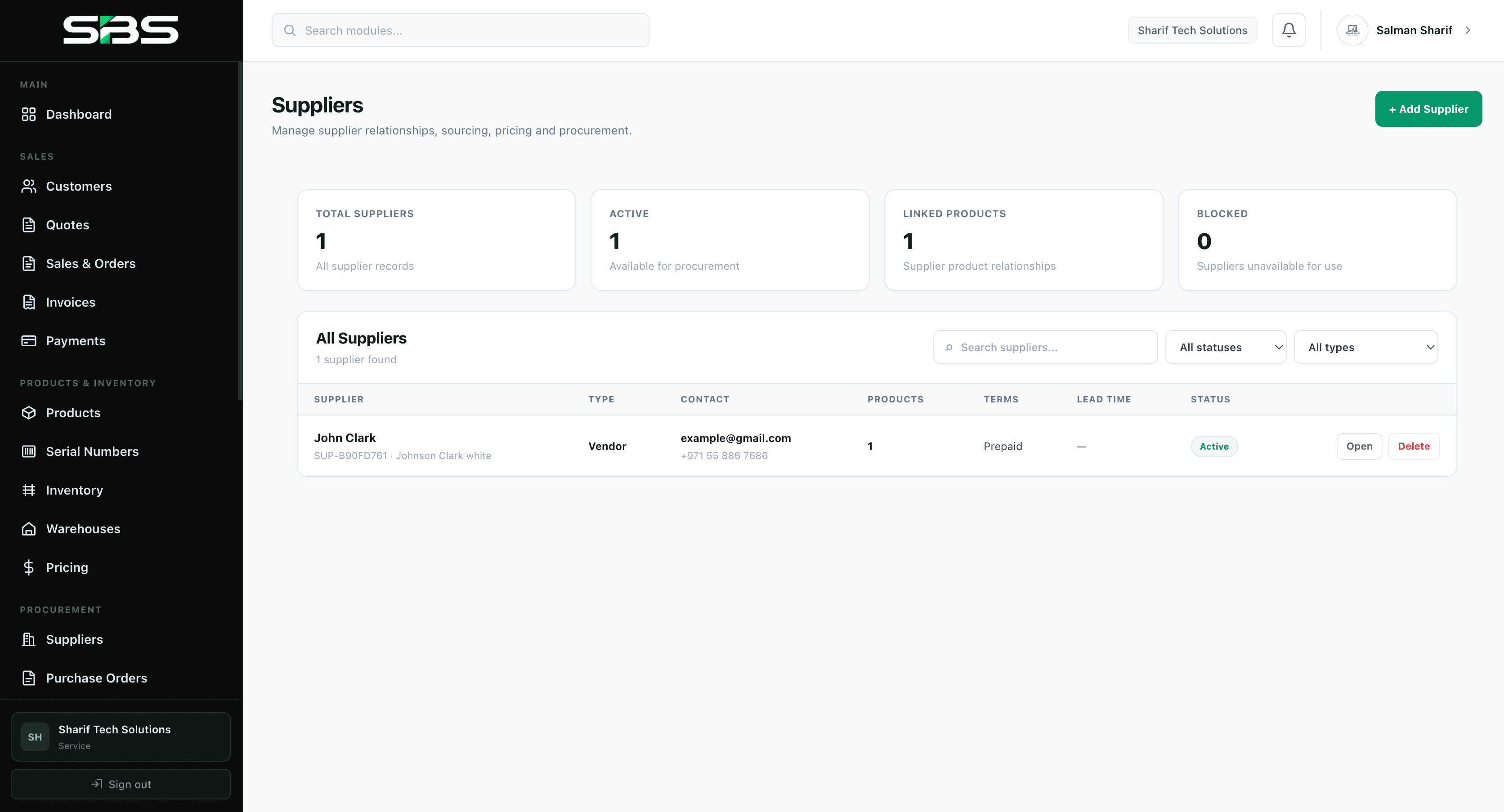Click the Inventory hash icon
Image resolution: width=1504 pixels, height=812 pixels.
point(29,491)
